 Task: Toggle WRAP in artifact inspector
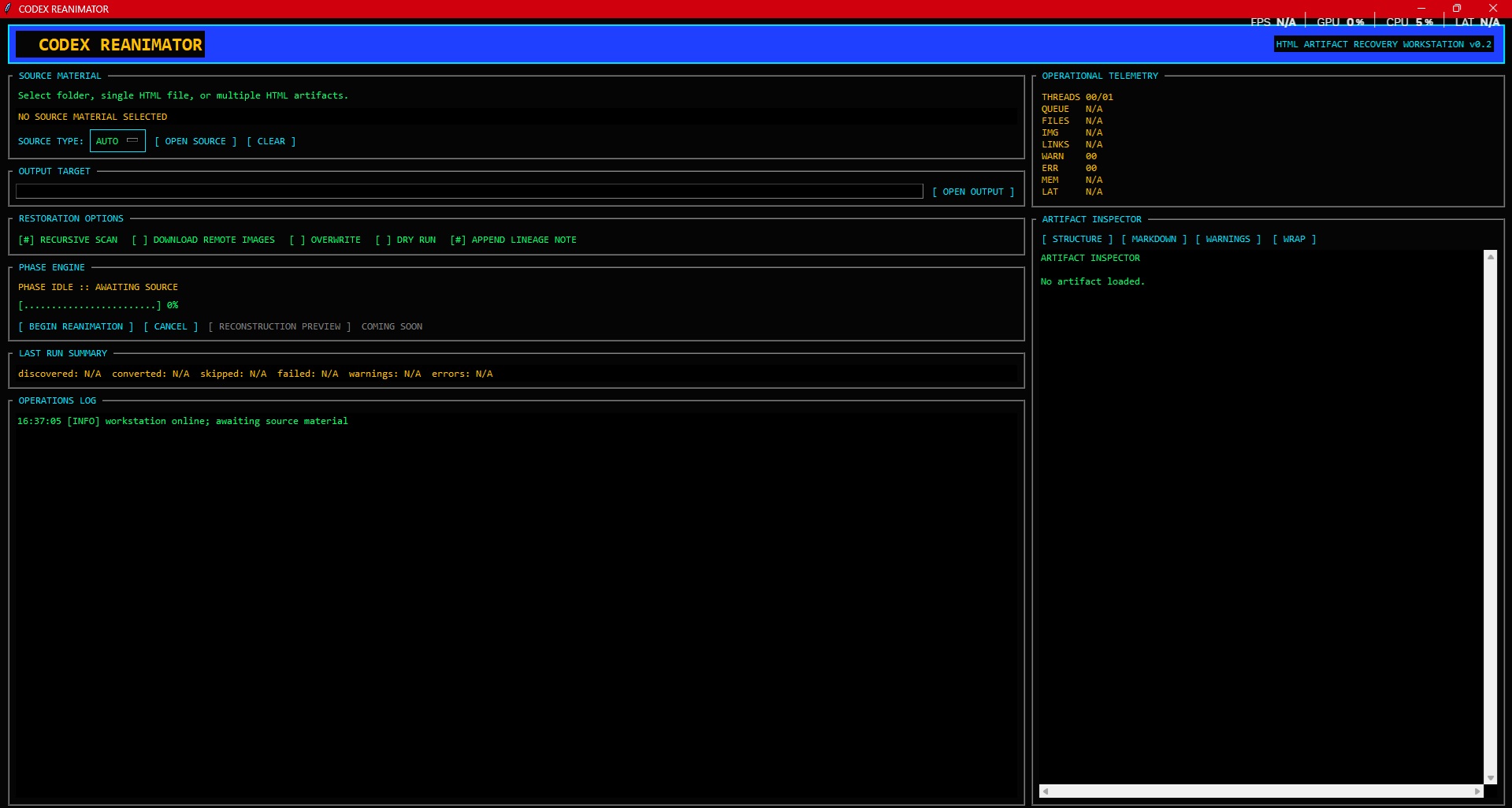1294,239
